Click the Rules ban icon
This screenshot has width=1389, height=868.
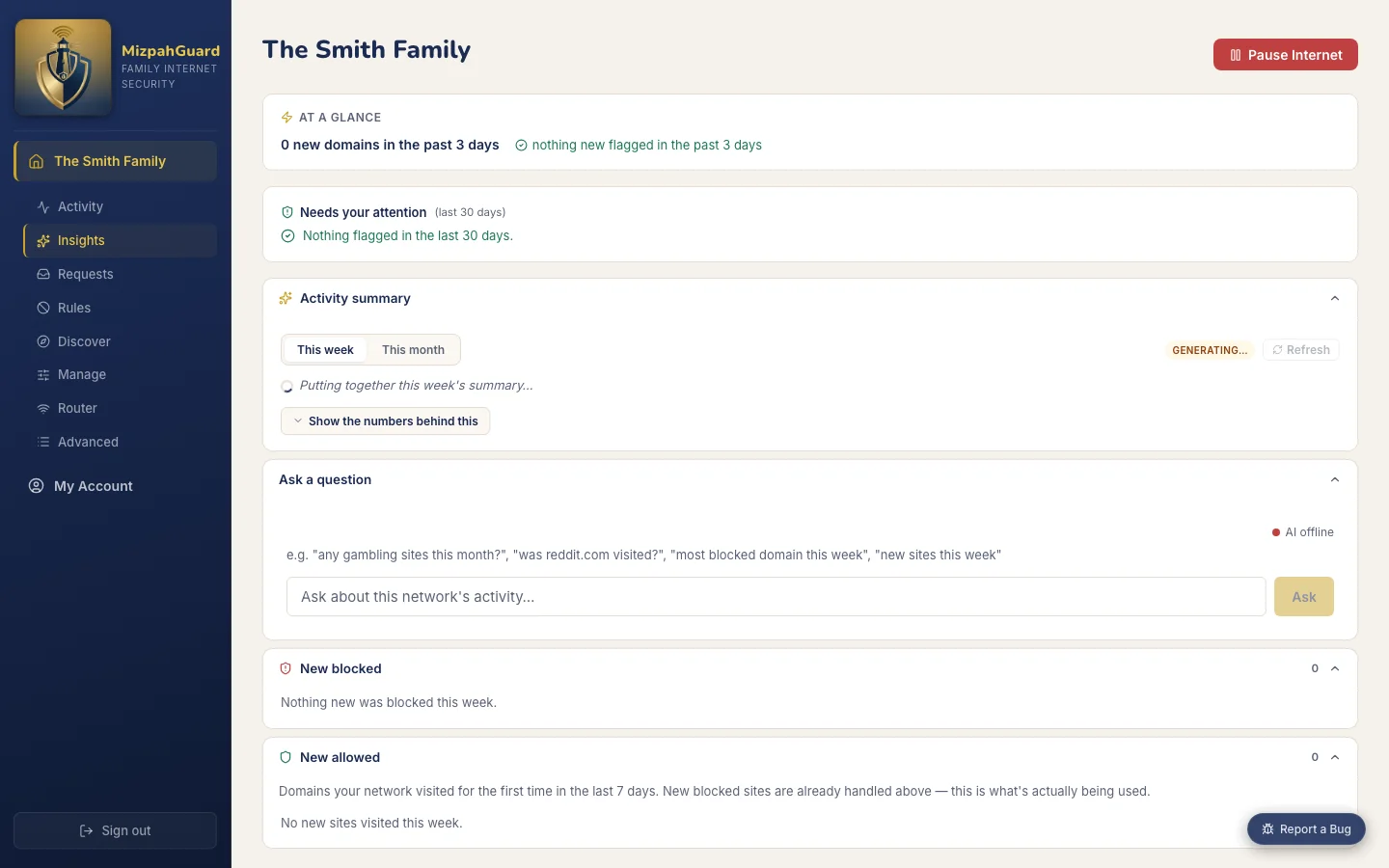click(43, 308)
